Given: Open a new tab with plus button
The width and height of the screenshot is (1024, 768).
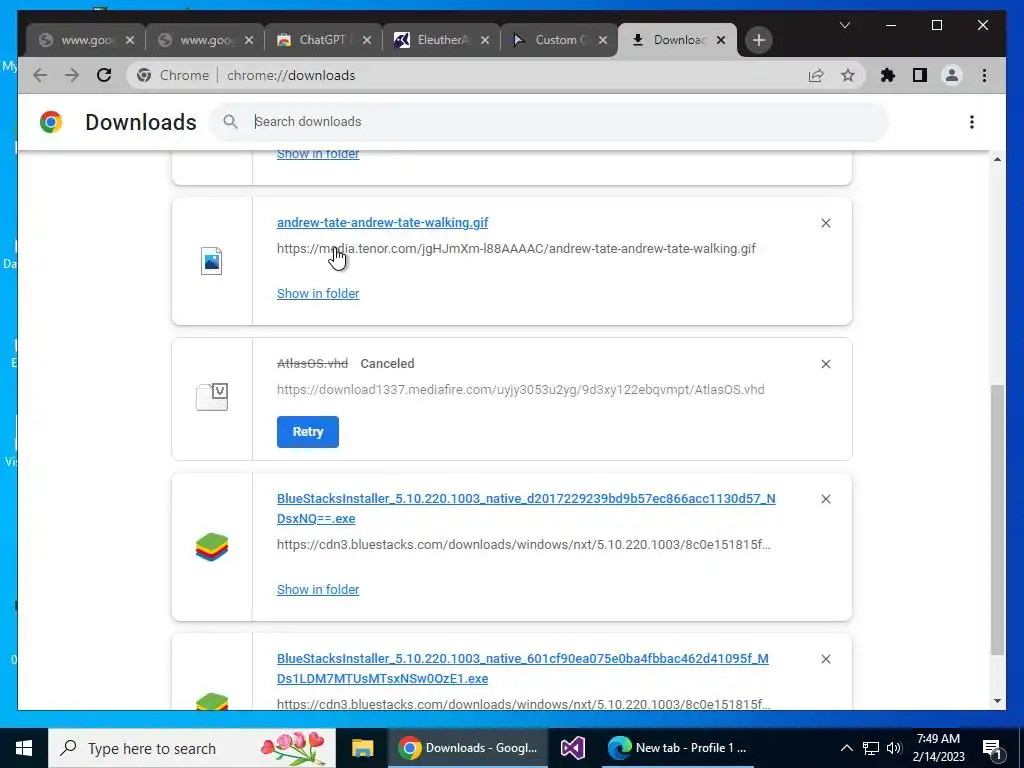Looking at the screenshot, I should click(x=758, y=40).
